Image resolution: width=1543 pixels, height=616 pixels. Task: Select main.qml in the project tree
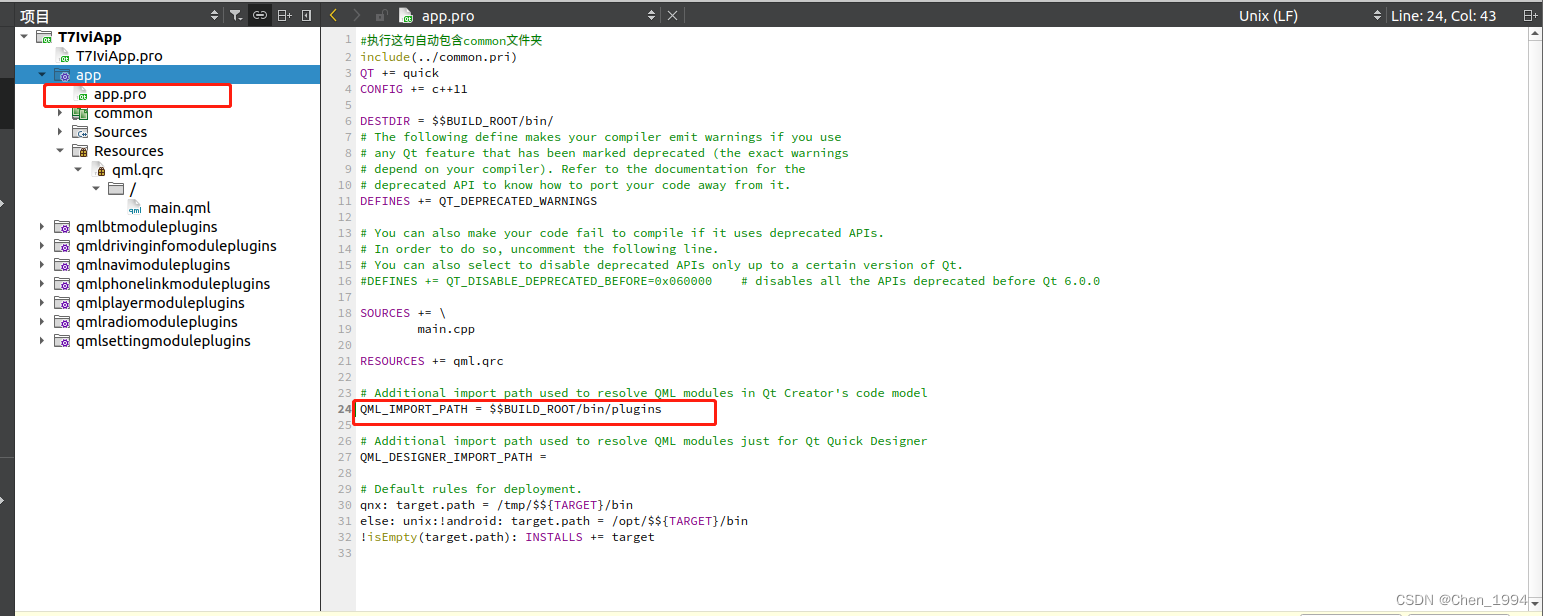point(180,207)
